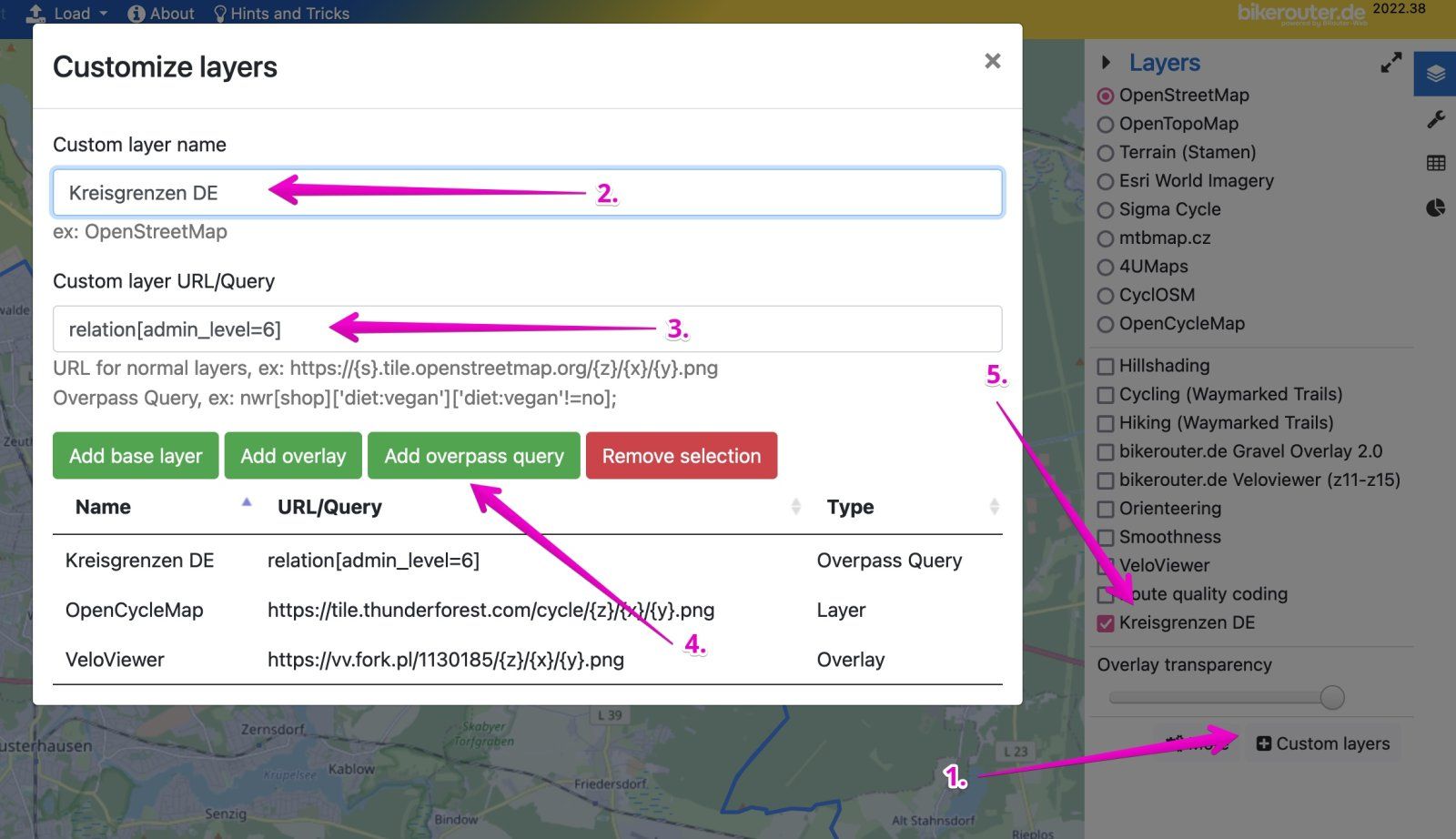Close the Customize layers dialog

[x=992, y=61]
